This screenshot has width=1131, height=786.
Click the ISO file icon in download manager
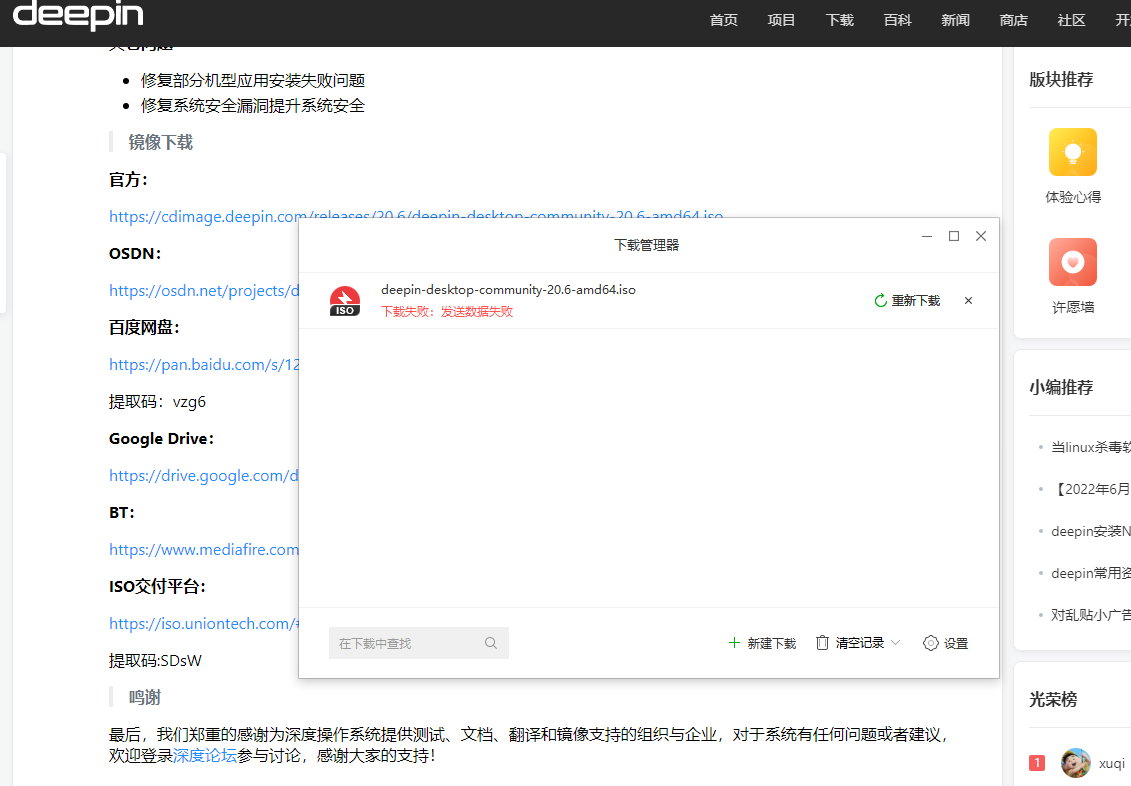345,301
